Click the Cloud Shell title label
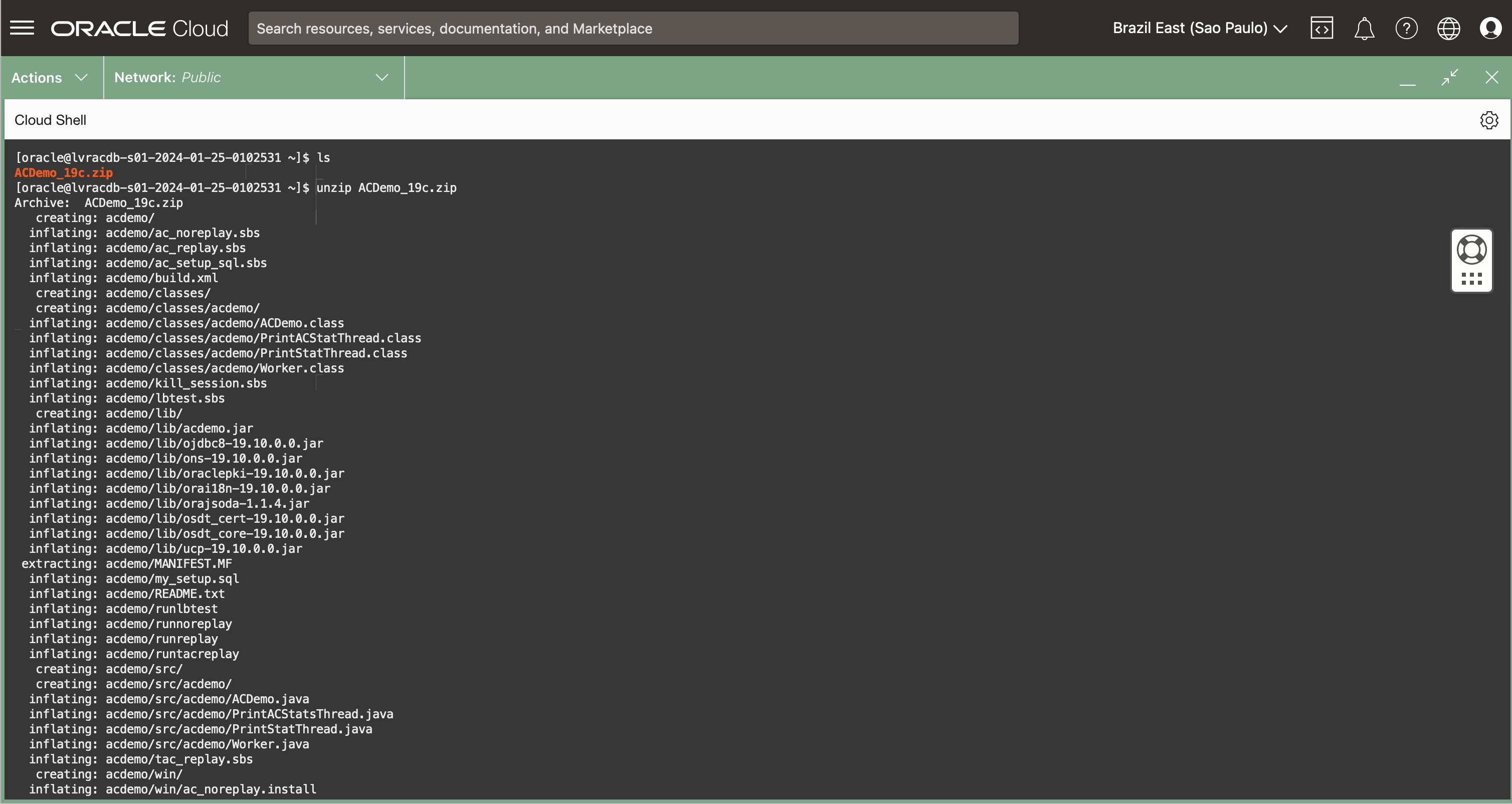This screenshot has width=1512, height=804. (x=51, y=120)
